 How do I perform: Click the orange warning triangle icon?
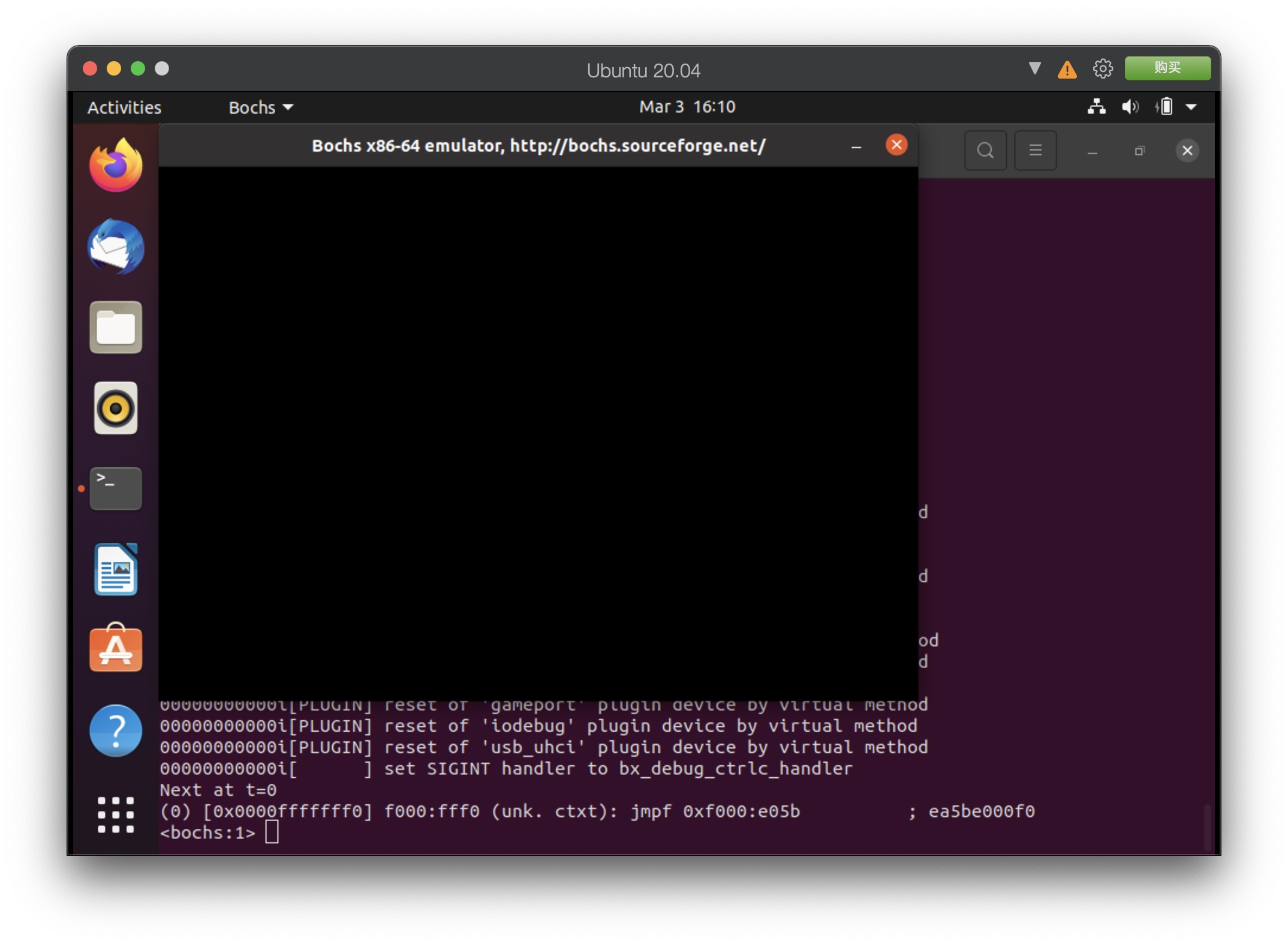point(1067,70)
